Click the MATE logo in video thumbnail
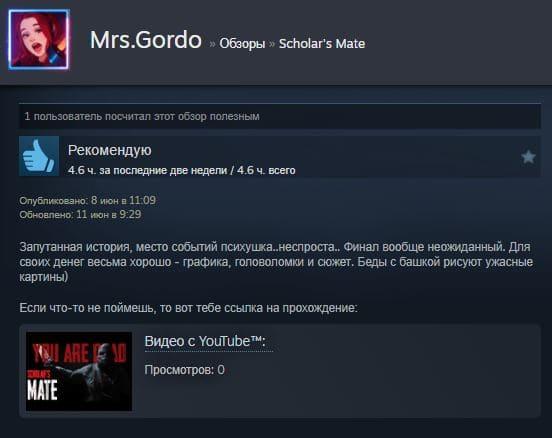This screenshot has height=438, width=552. pyautogui.click(x=42, y=390)
